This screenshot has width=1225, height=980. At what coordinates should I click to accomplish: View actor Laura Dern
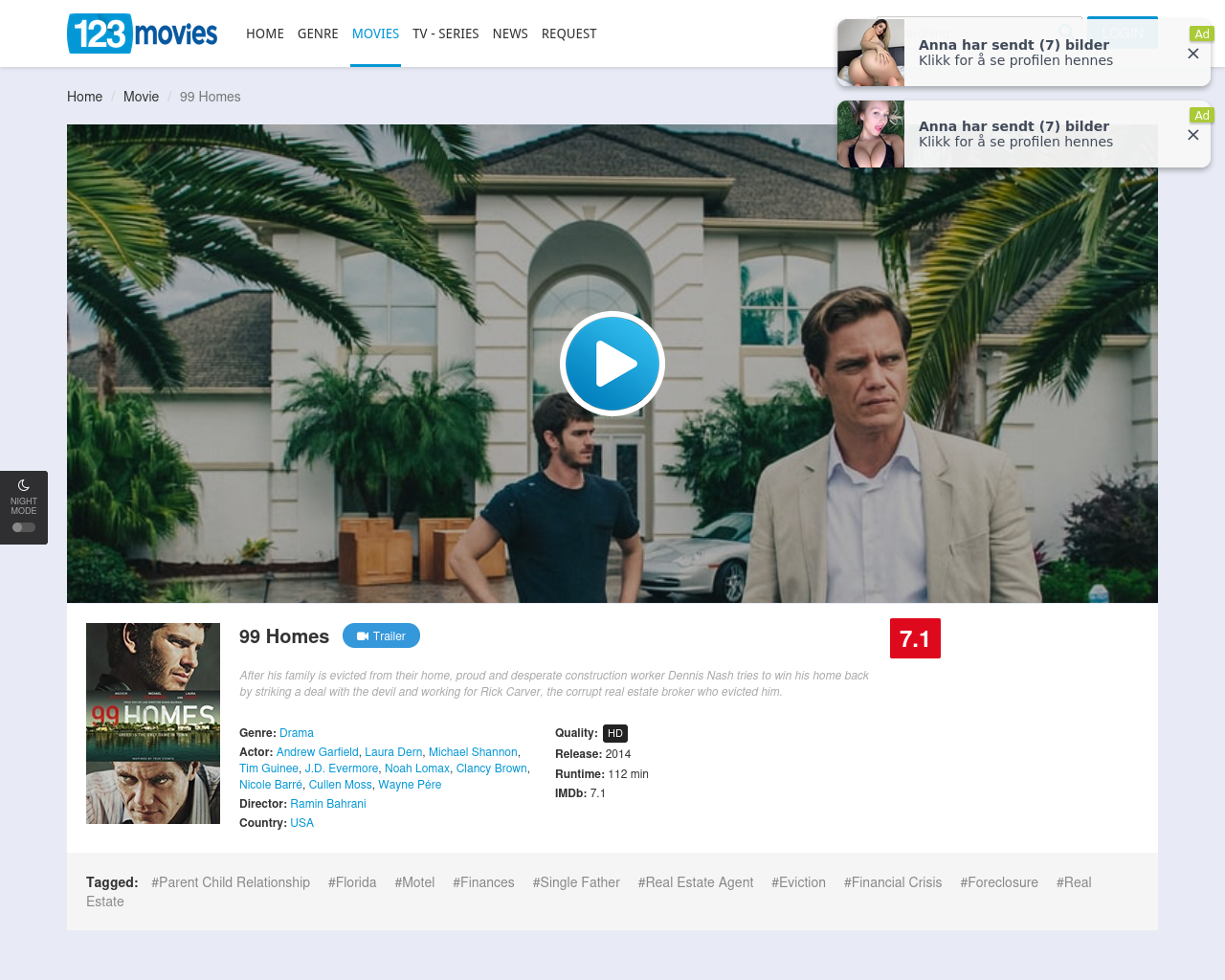(x=393, y=752)
